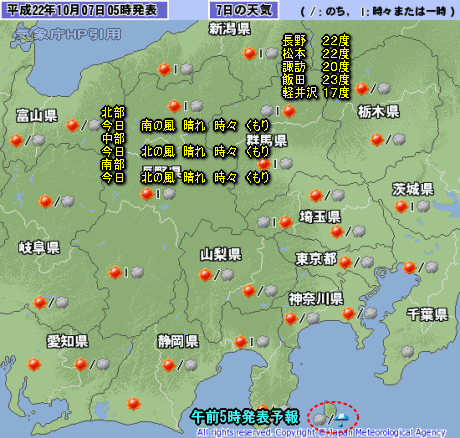Select the 千葉県 prefecture label
Screen dimensions: 460x438
(x=427, y=314)
